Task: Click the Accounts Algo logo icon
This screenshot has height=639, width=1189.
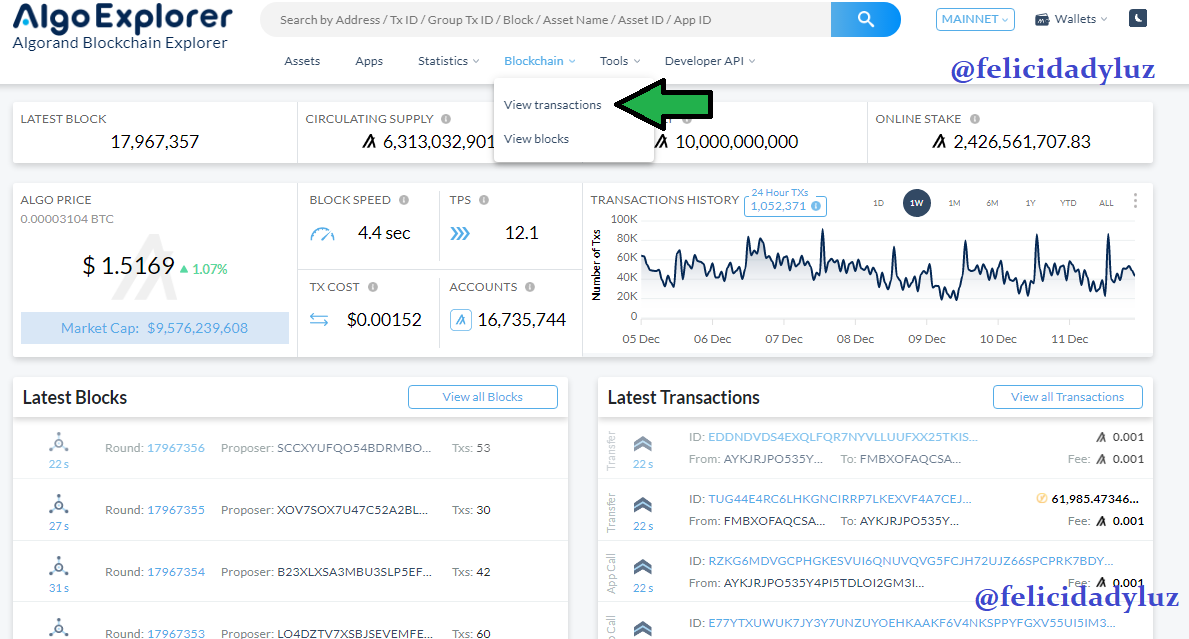Action: (x=460, y=320)
